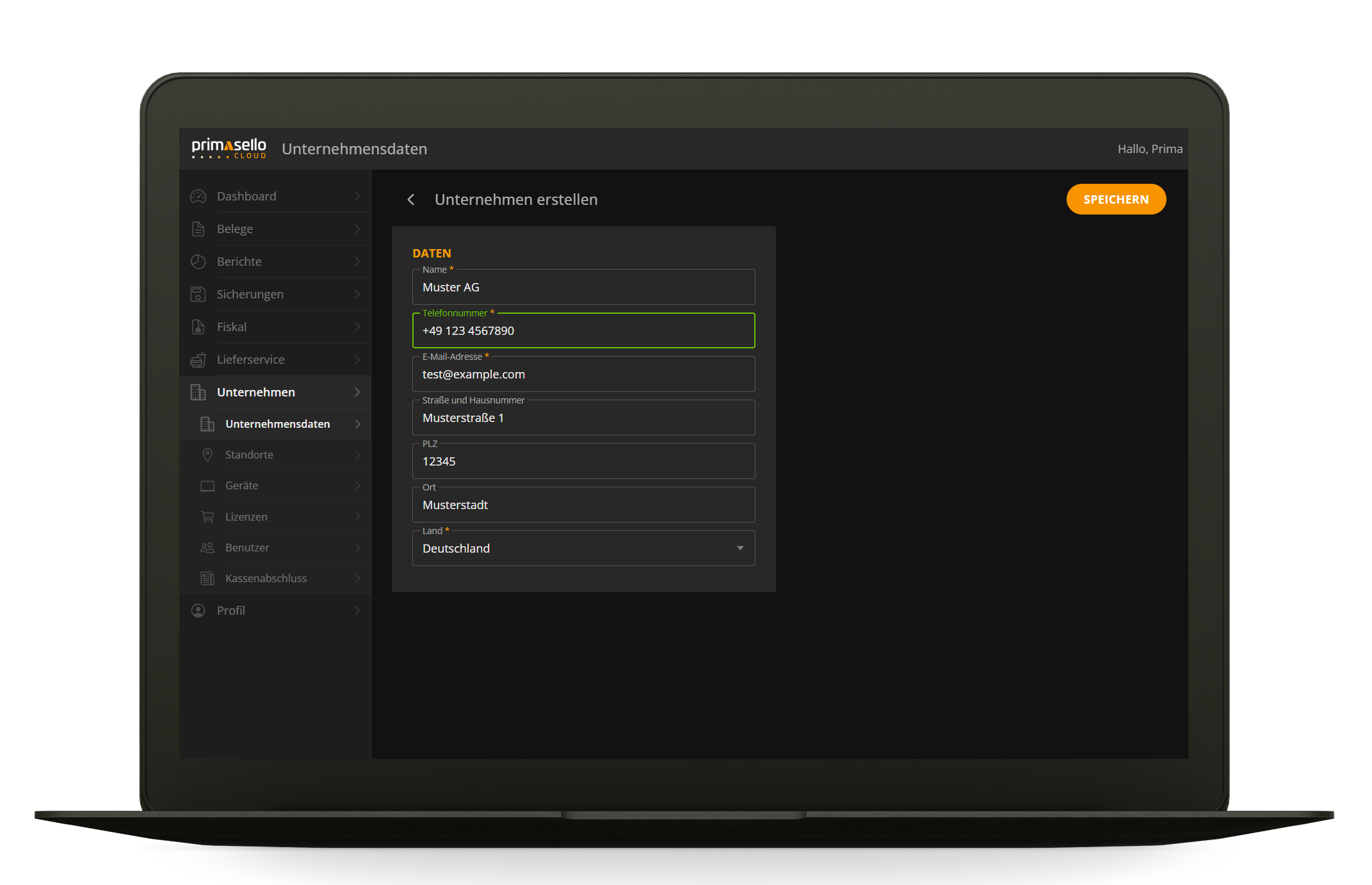Viewport: 1372px width, 885px height.
Task: Click the Profil avatar icon
Action: [x=198, y=610]
